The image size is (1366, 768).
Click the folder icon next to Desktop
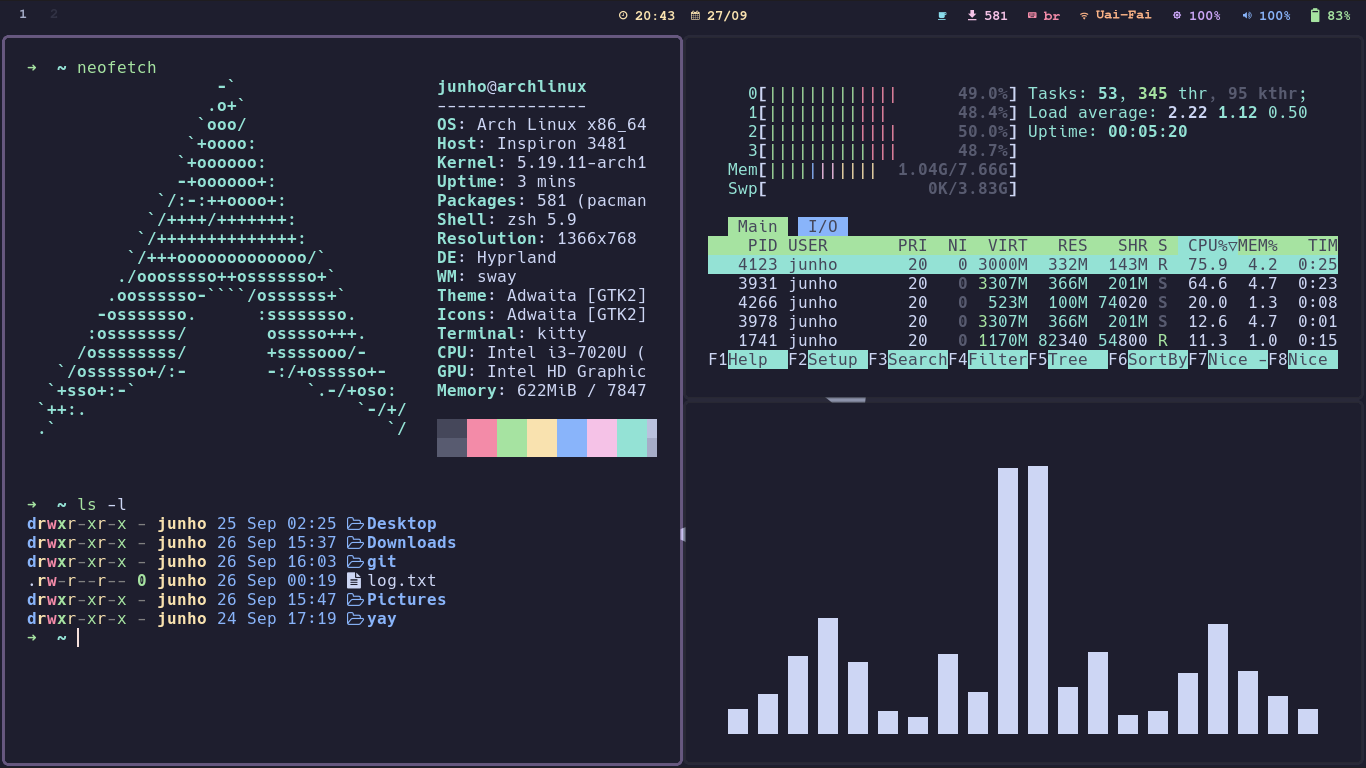tap(355, 524)
